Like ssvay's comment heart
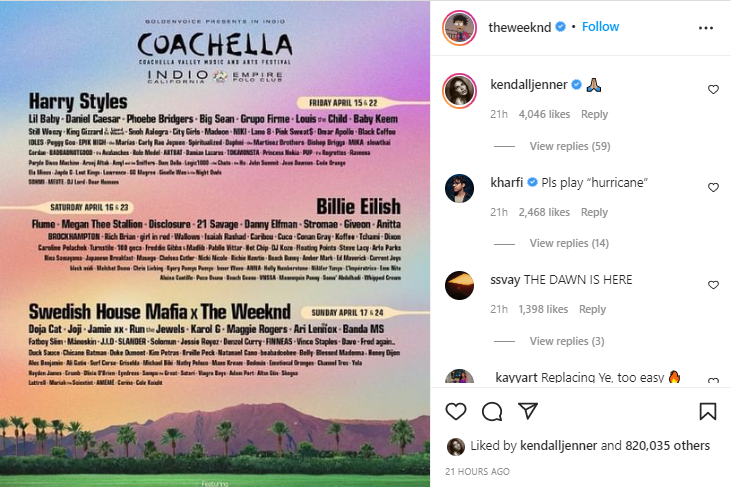Image resolution: width=731 pixels, height=487 pixels. 713,284
